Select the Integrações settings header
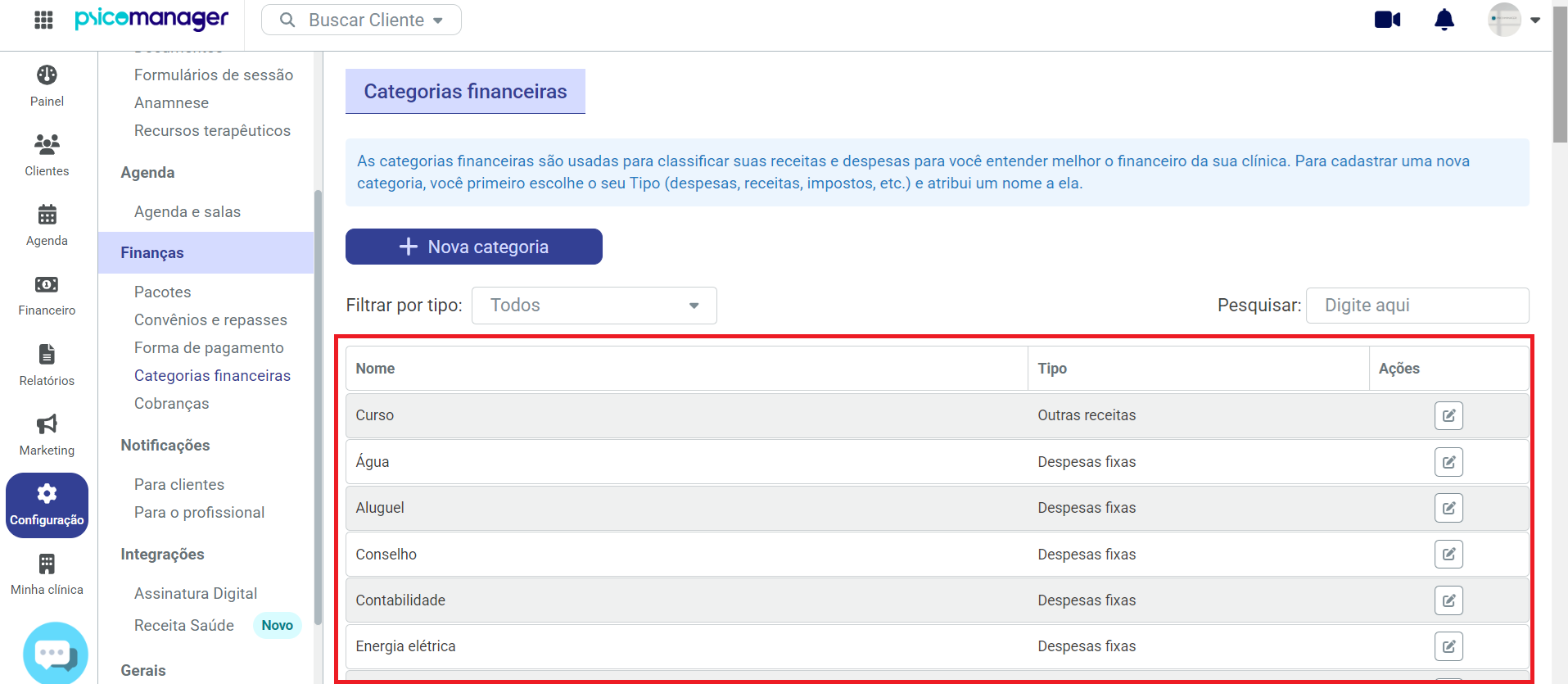 162,554
